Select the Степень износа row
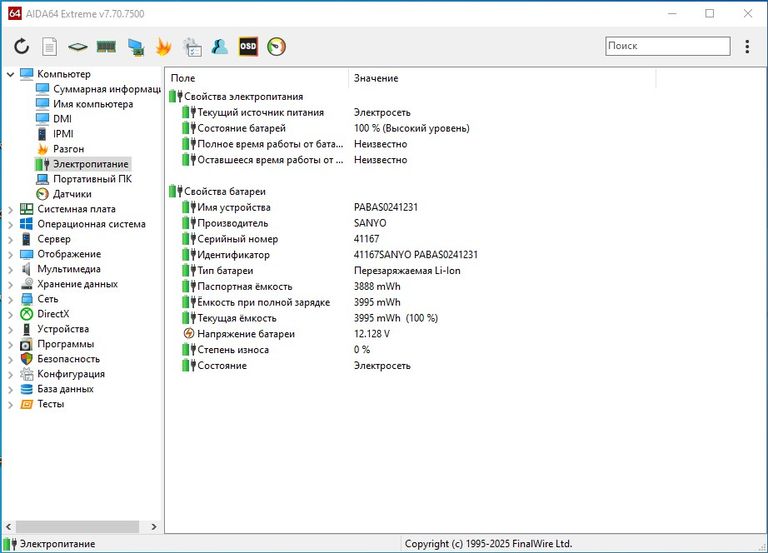This screenshot has height=553, width=768. pos(276,350)
